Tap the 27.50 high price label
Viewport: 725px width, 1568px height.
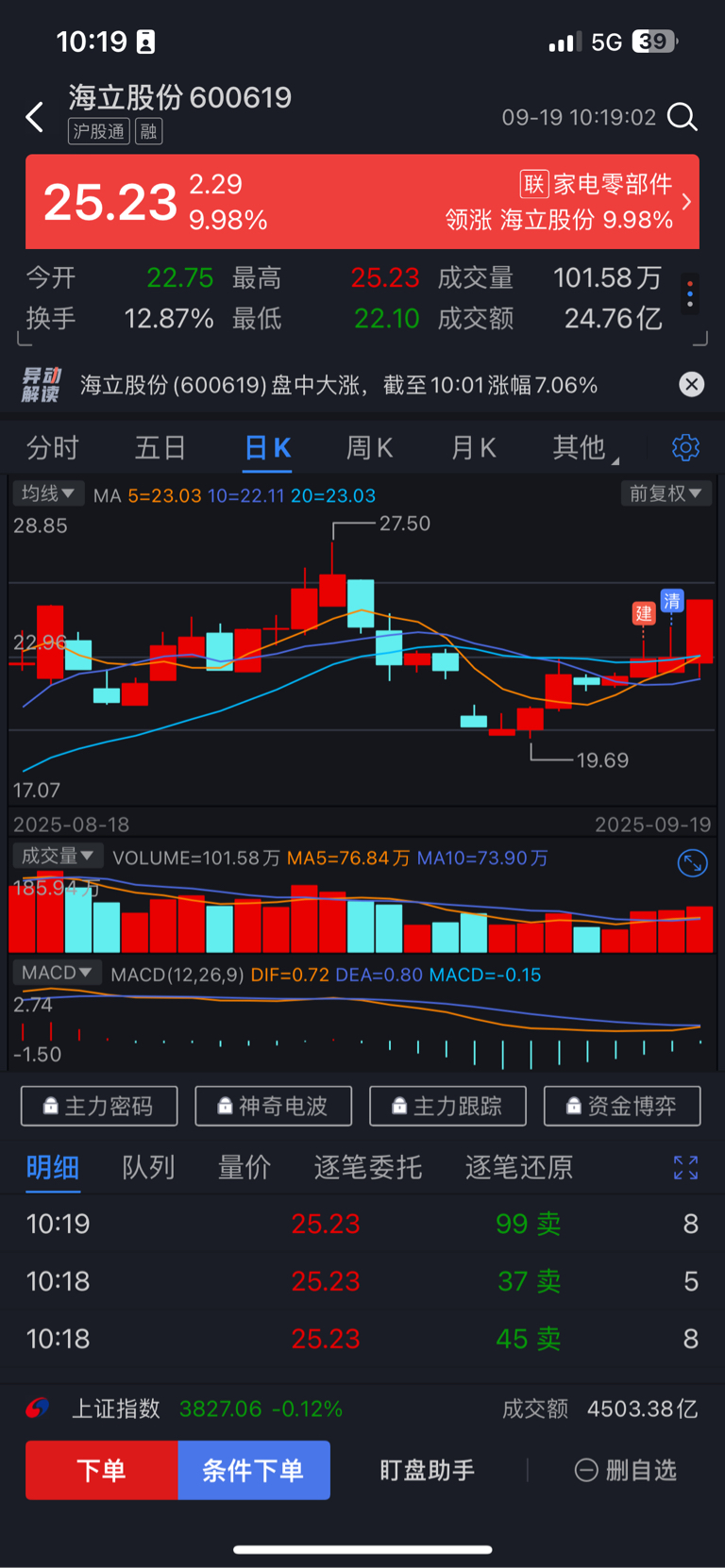click(405, 524)
